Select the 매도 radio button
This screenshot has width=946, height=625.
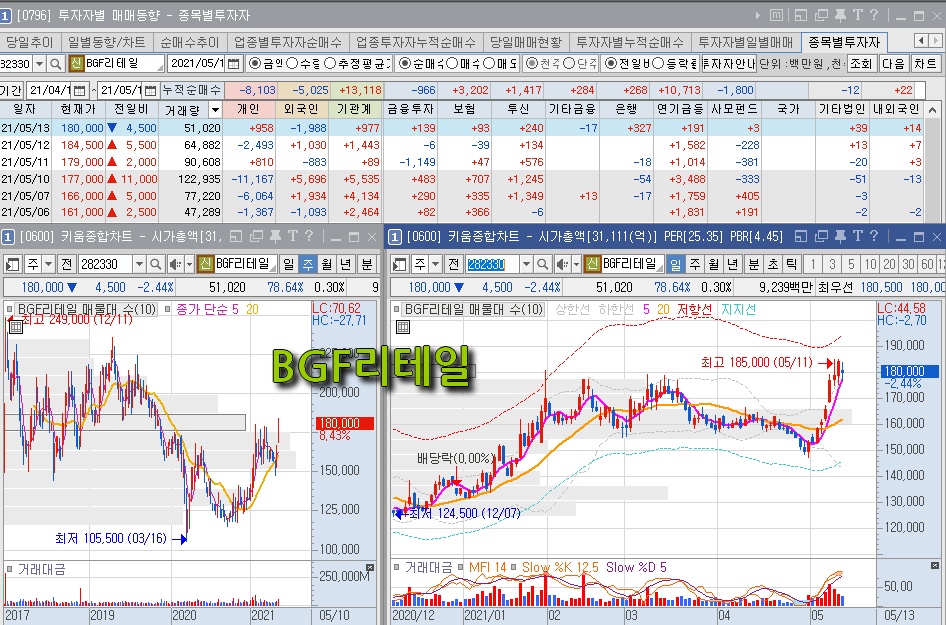pyautogui.click(x=489, y=63)
